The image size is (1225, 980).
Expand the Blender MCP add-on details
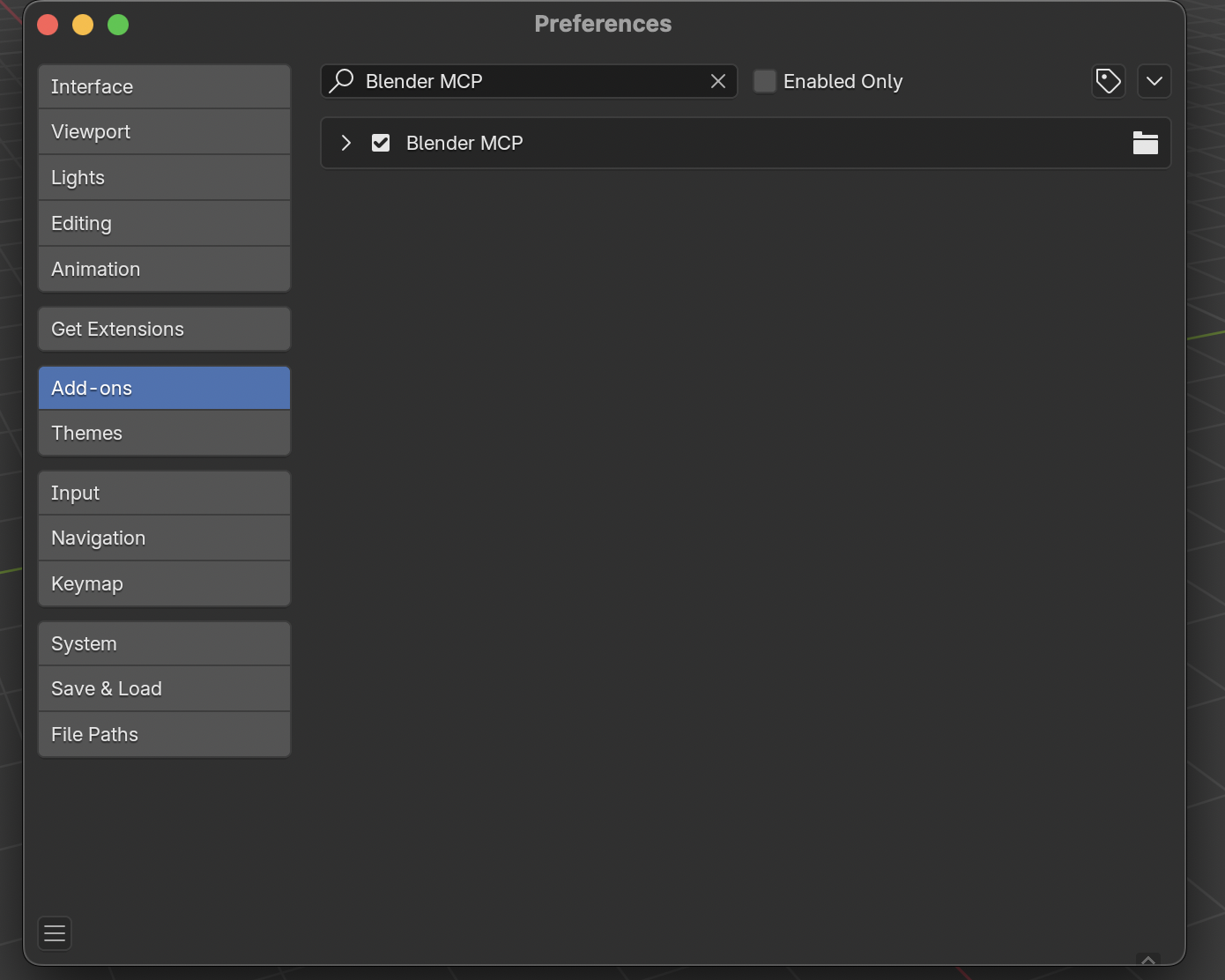(x=346, y=143)
